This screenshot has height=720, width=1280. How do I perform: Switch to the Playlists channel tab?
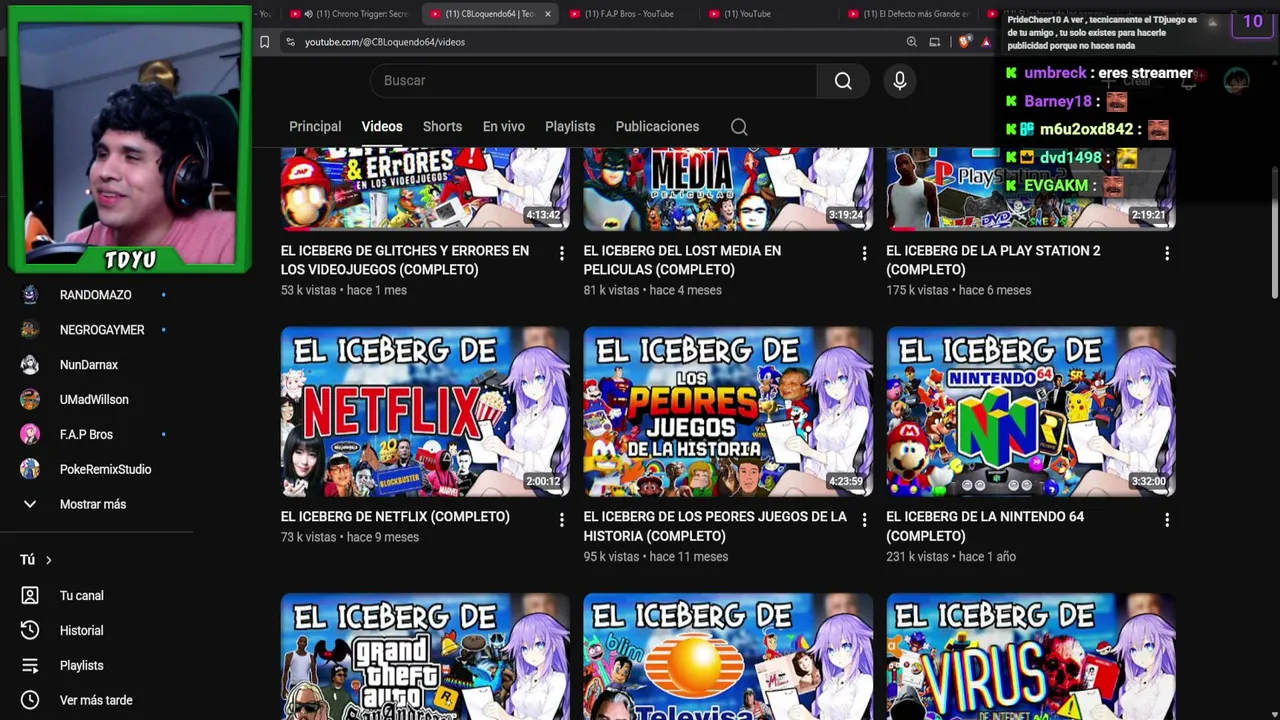570,127
